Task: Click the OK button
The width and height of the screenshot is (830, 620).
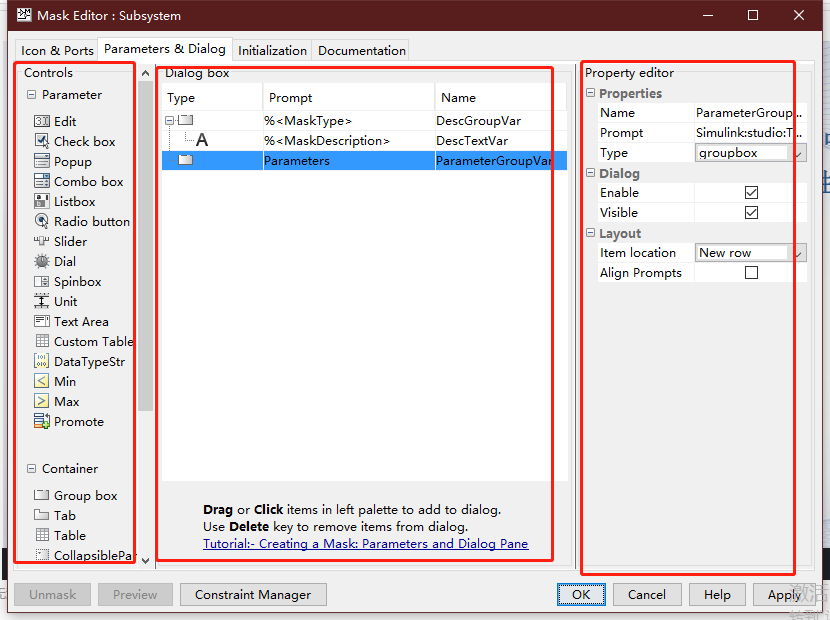Action: pyautogui.click(x=581, y=595)
